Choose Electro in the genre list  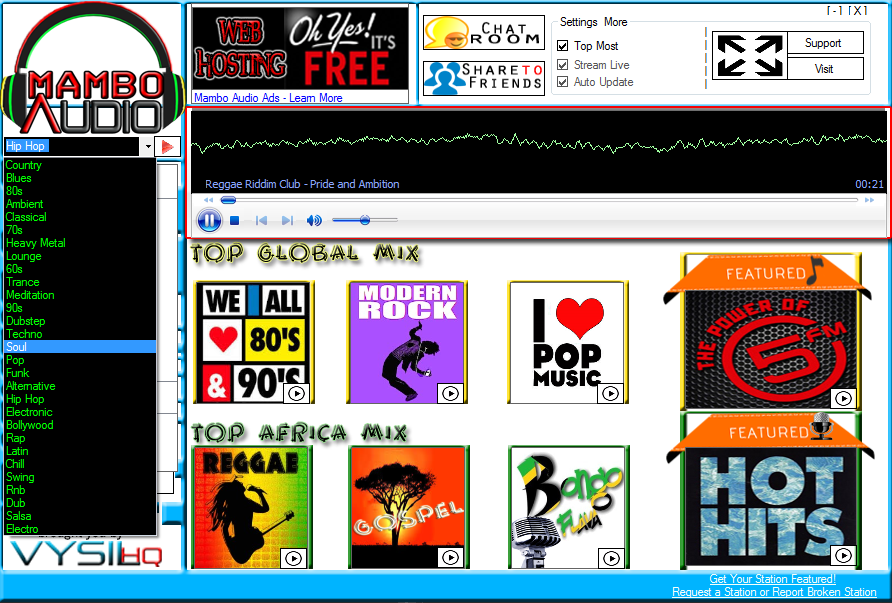click(80, 529)
